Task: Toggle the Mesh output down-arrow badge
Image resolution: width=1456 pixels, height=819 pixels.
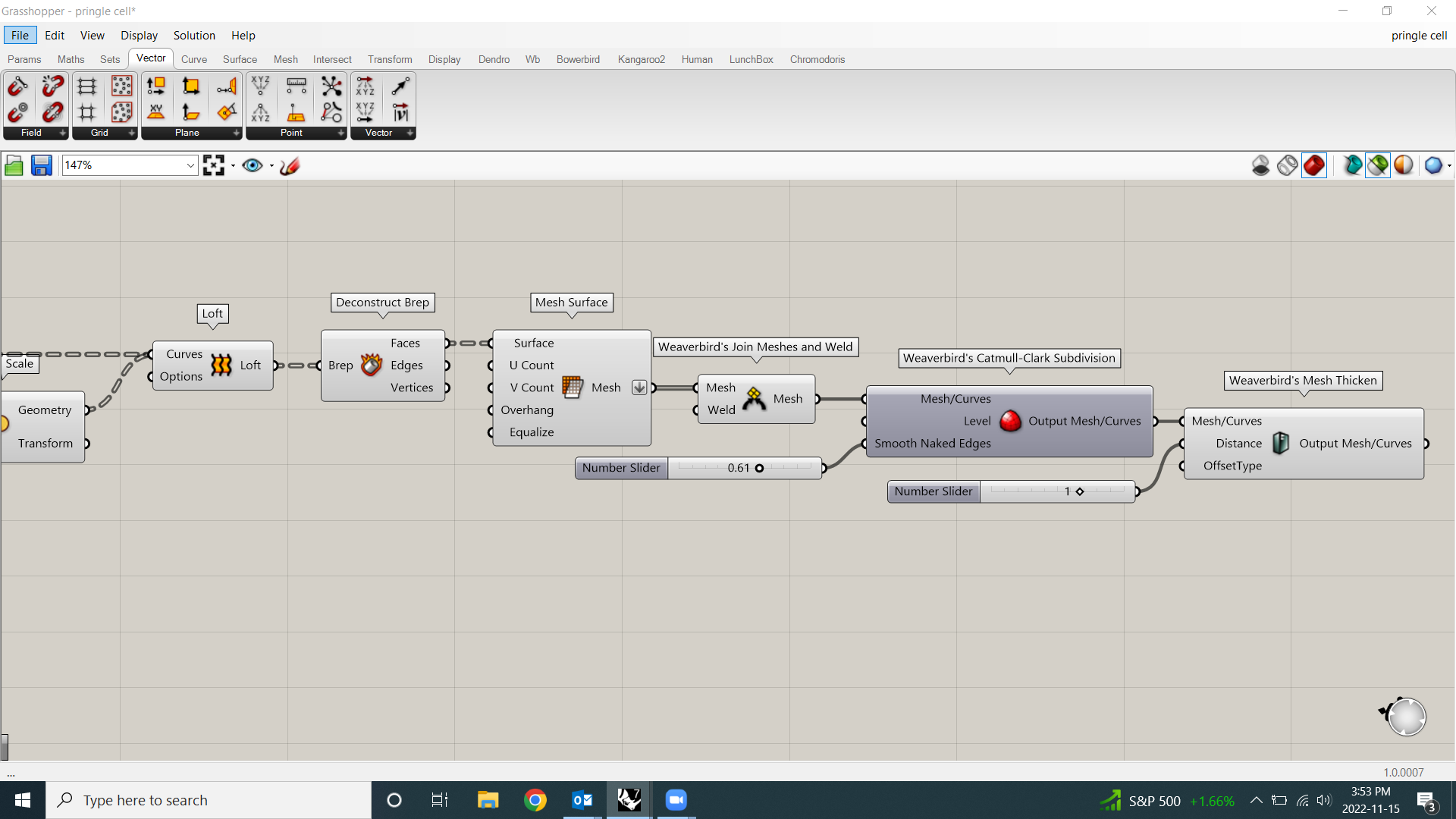Action: click(639, 388)
